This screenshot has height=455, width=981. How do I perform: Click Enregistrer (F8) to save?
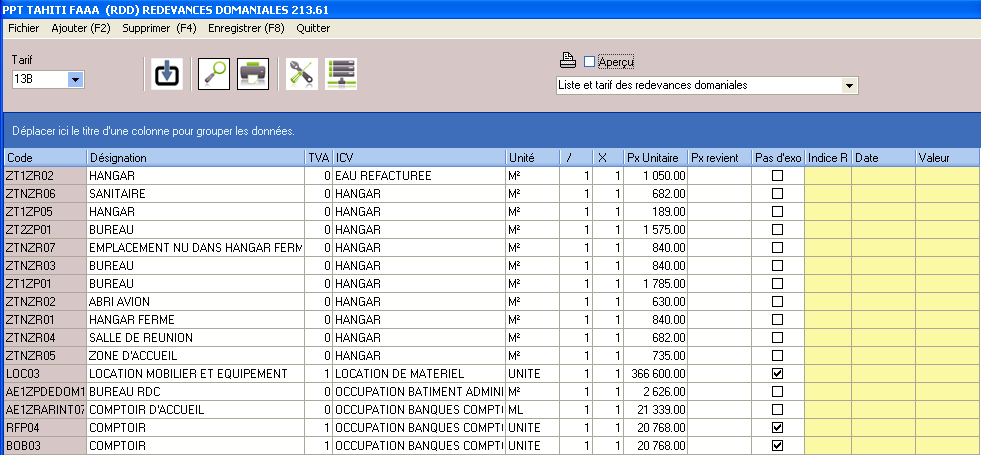coord(246,28)
